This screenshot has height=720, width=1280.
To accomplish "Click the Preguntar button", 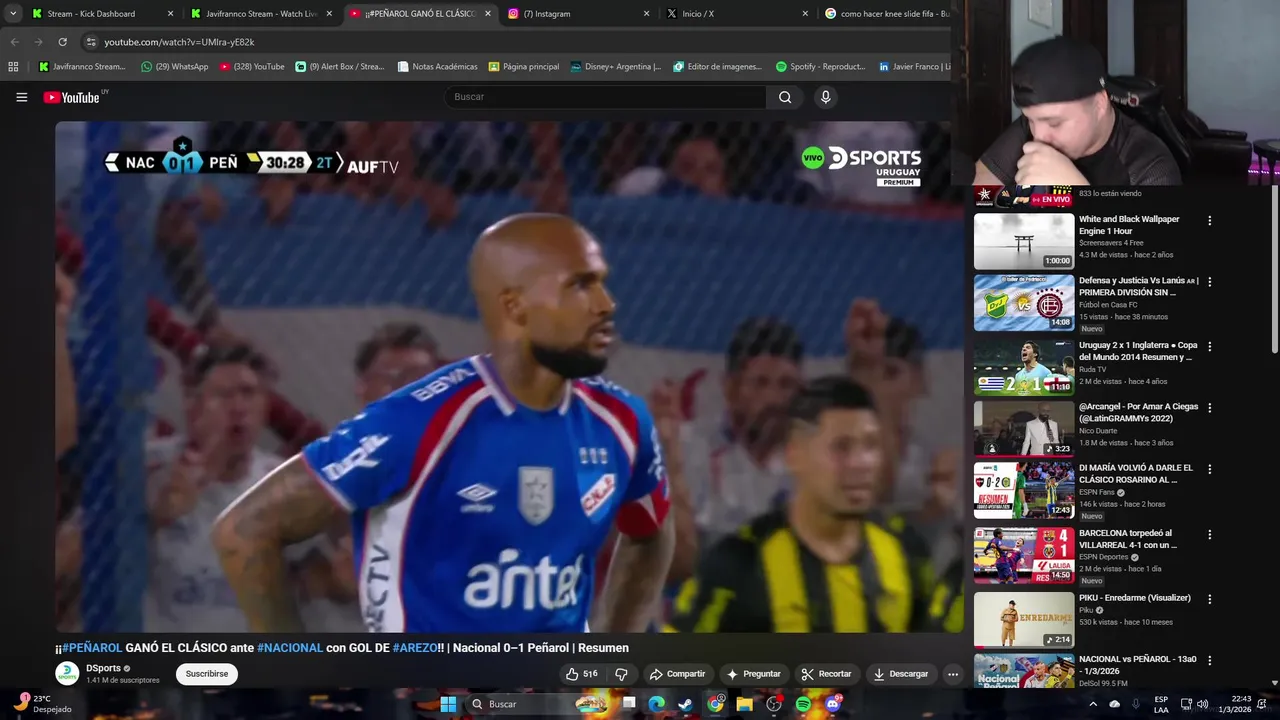I will (753, 674).
